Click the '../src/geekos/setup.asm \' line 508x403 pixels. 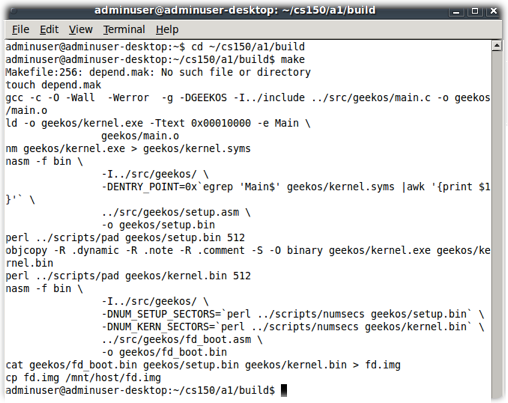[176, 212]
